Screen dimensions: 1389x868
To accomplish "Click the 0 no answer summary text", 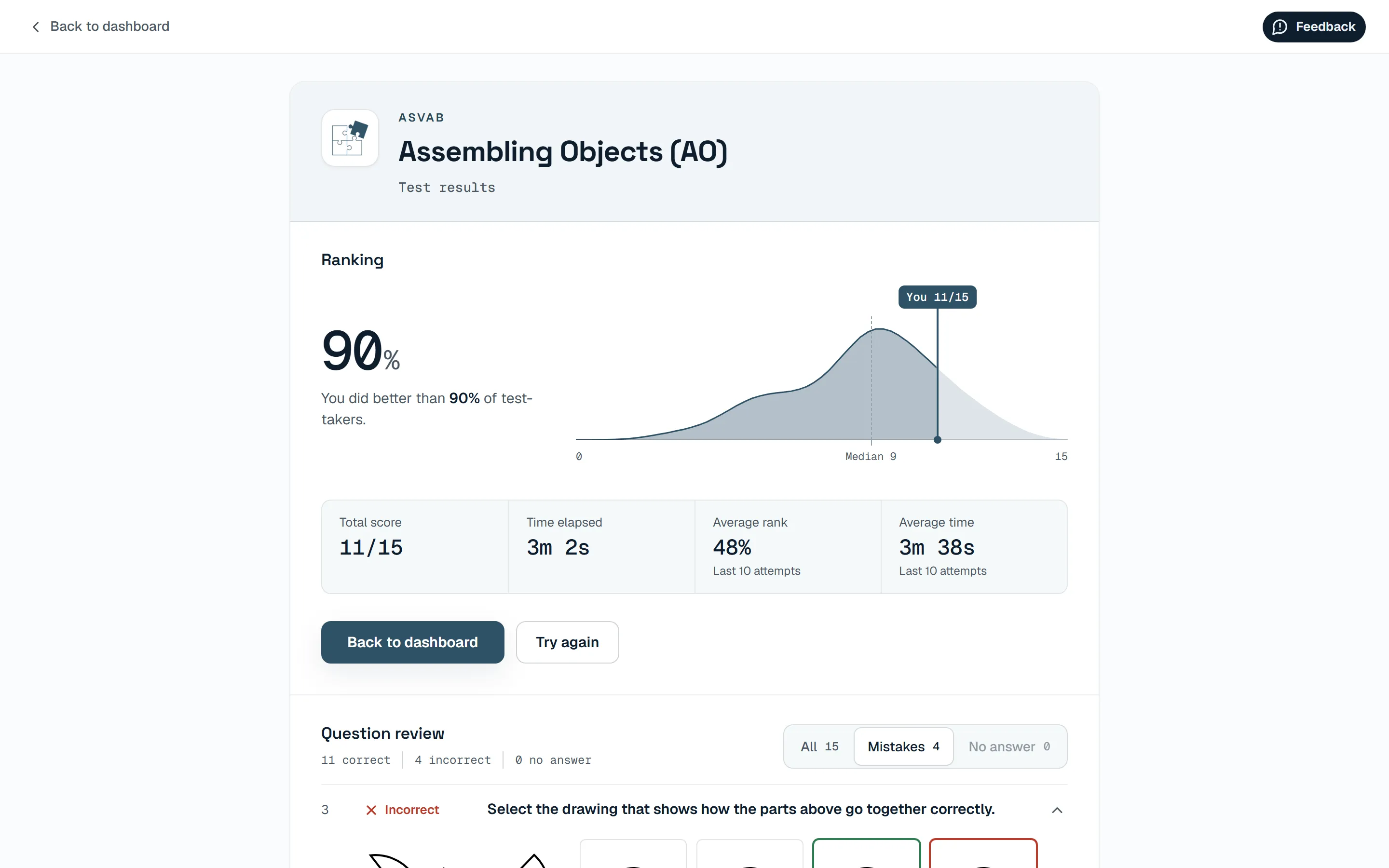I will (x=553, y=760).
